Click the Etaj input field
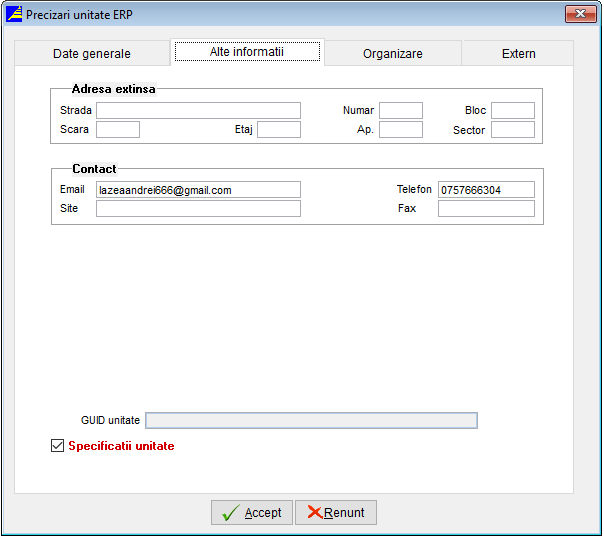This screenshot has width=604, height=536. [x=278, y=129]
